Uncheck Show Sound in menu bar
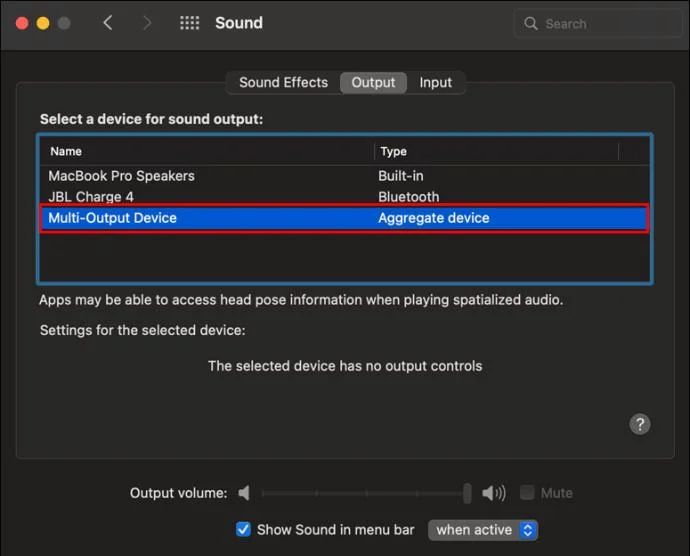The height and width of the screenshot is (556, 690). (243, 529)
